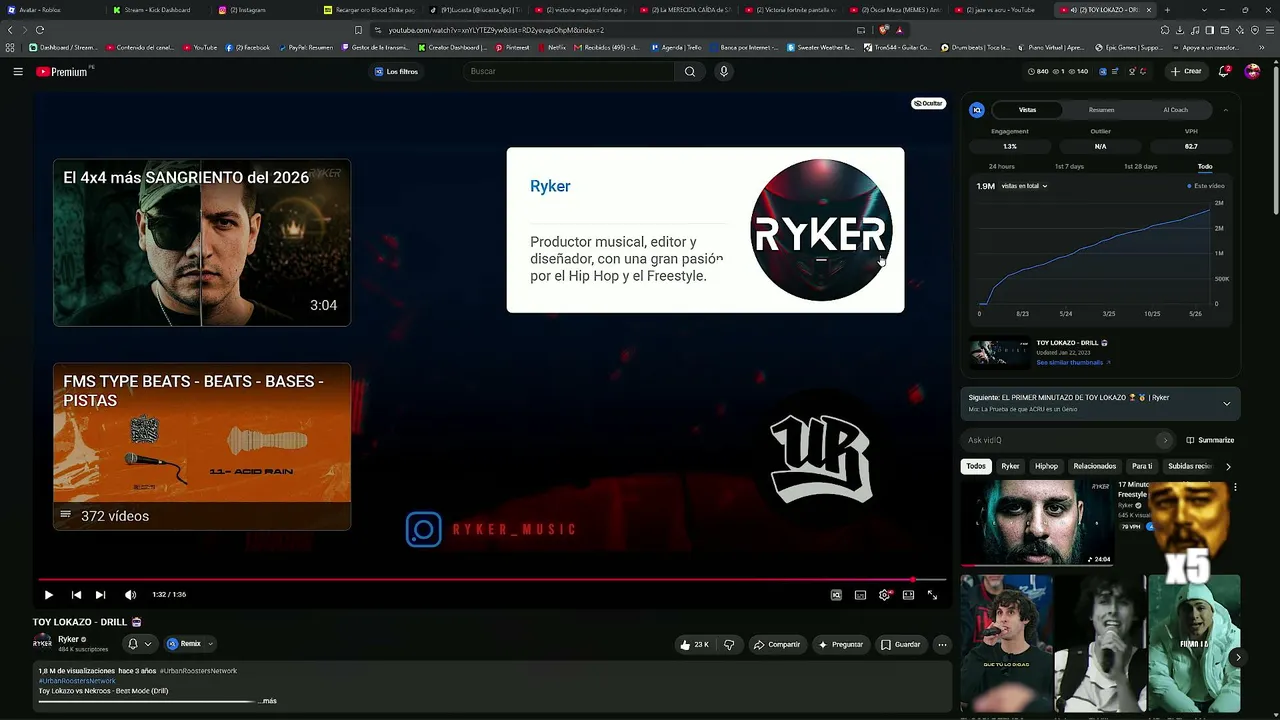1280x720 pixels.
Task: Filter recommendations by the Ryker chip
Action: [x=1011, y=466]
